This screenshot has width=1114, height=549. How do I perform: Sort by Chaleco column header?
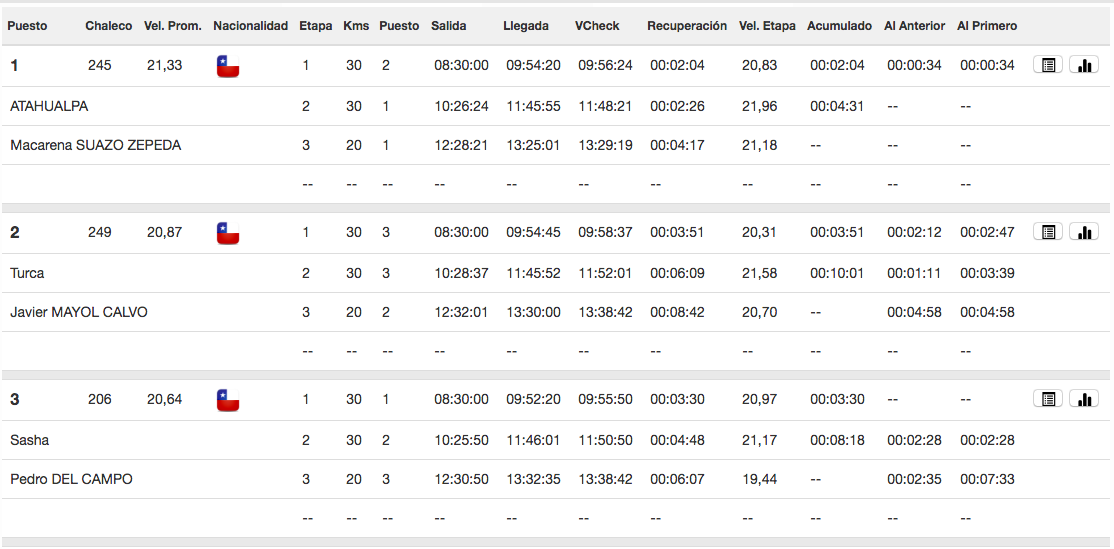coord(109,26)
